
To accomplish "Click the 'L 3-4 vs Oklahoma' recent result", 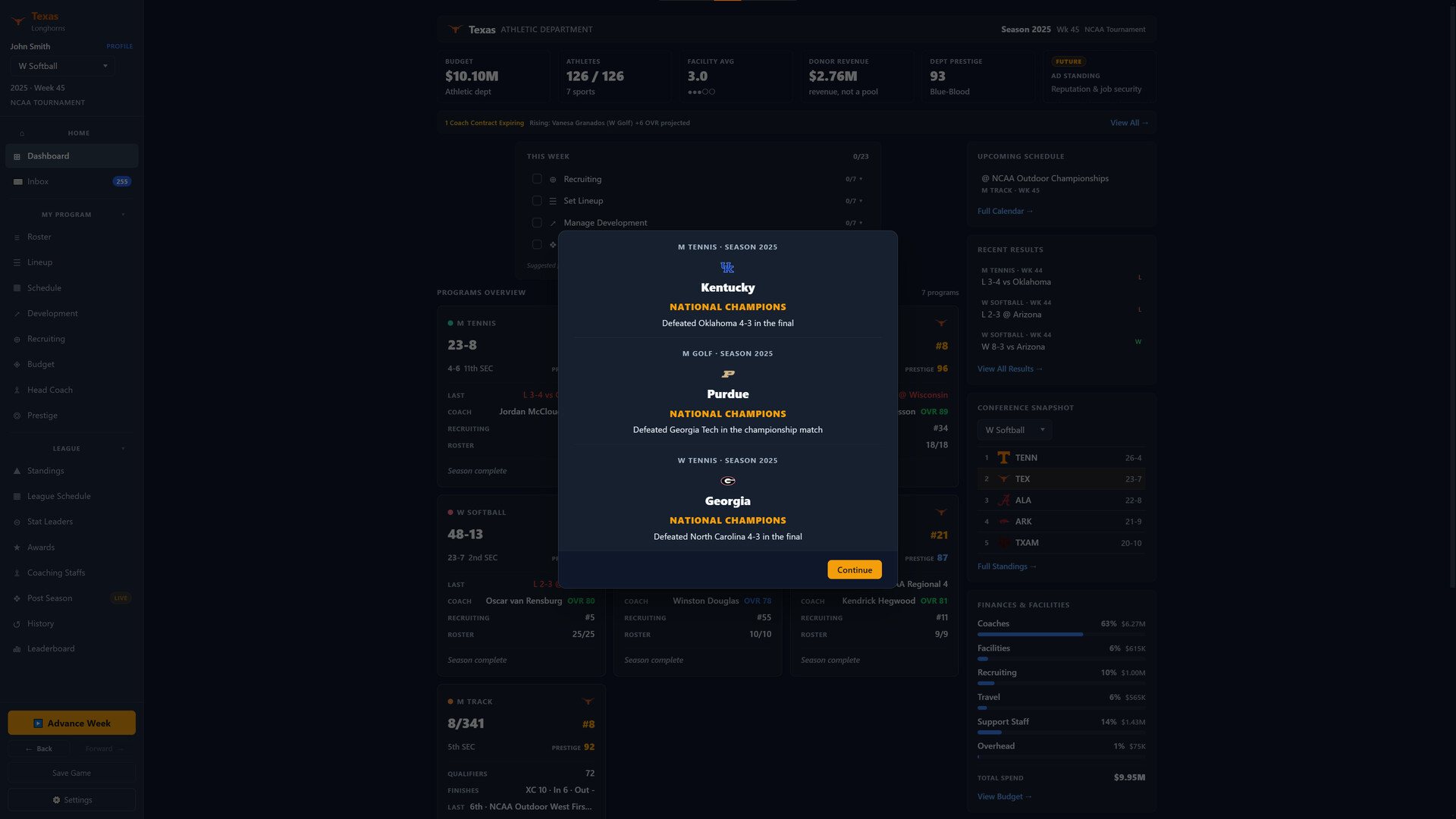I will 1015,282.
